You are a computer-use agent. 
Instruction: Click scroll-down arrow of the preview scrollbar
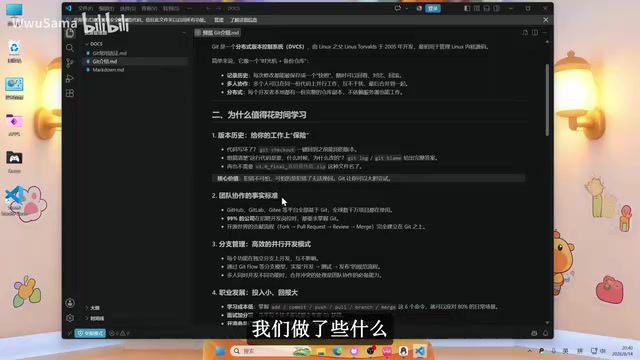tap(547, 322)
